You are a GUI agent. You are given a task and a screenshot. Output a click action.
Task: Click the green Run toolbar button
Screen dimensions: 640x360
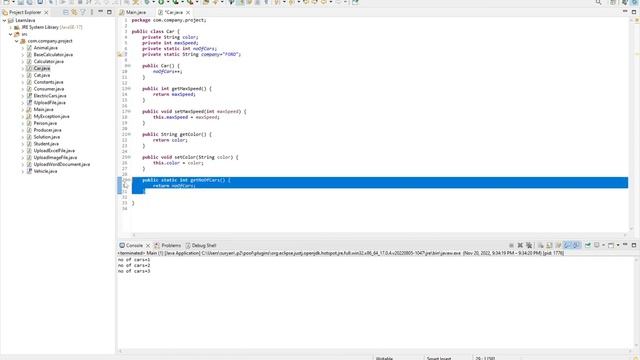coord(162,2)
